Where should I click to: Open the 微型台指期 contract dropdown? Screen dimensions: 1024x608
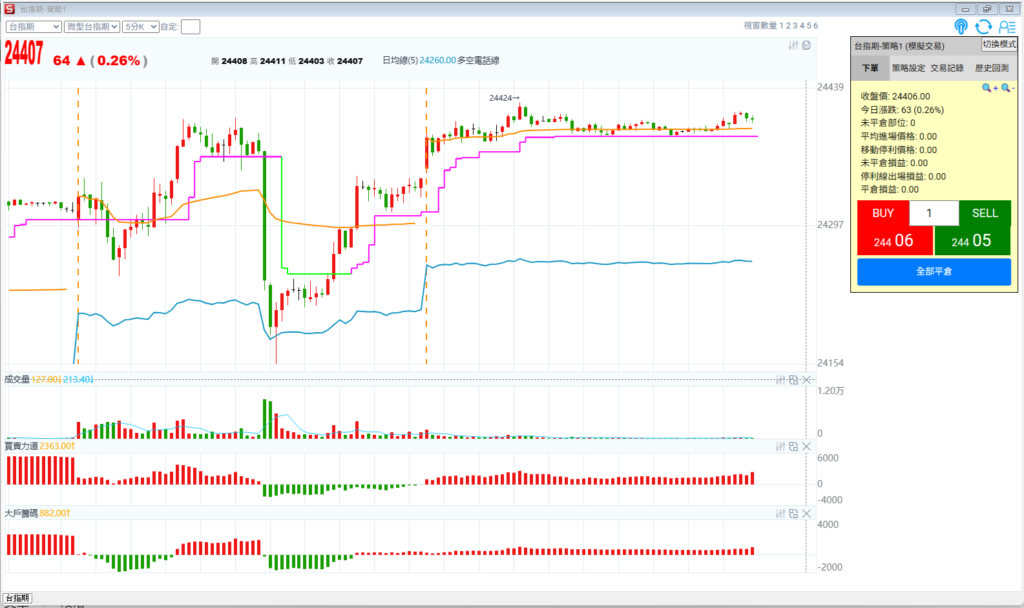coord(91,27)
